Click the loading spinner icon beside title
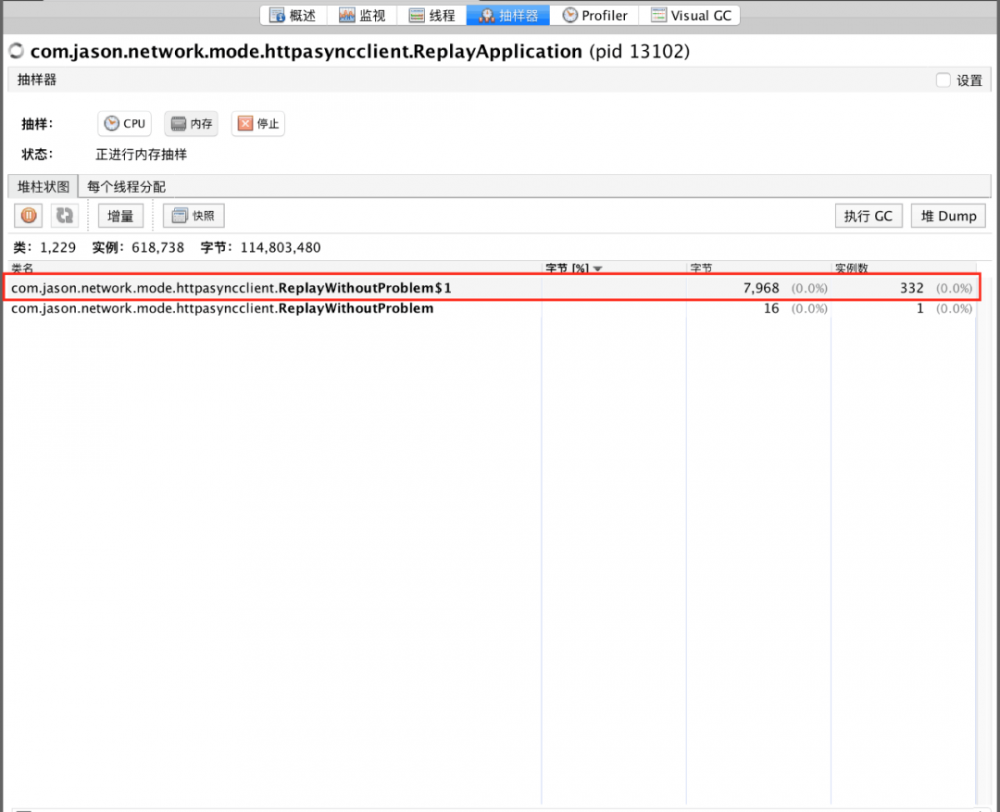The width and height of the screenshot is (1000, 812). point(17,50)
